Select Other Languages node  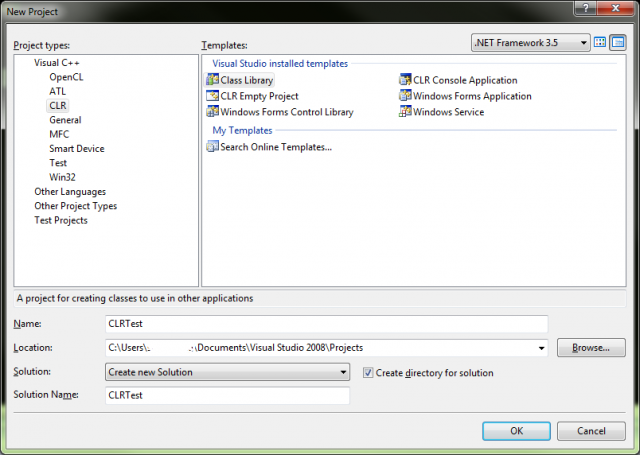[x=70, y=191]
